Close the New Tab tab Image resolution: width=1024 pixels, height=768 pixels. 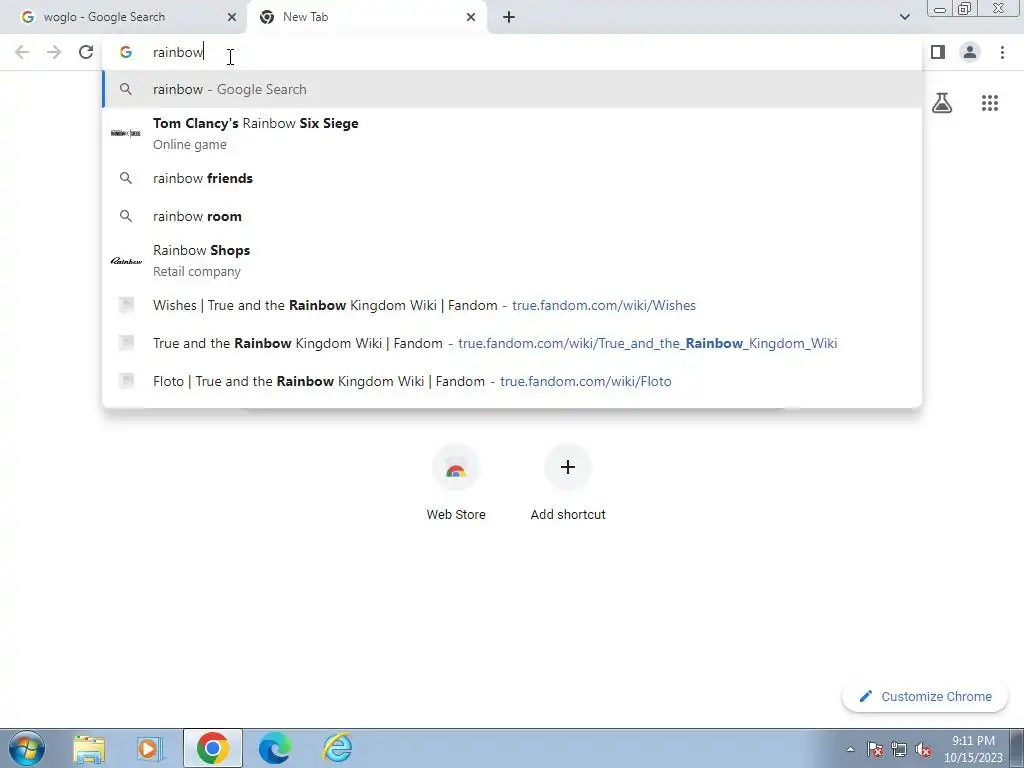click(471, 17)
